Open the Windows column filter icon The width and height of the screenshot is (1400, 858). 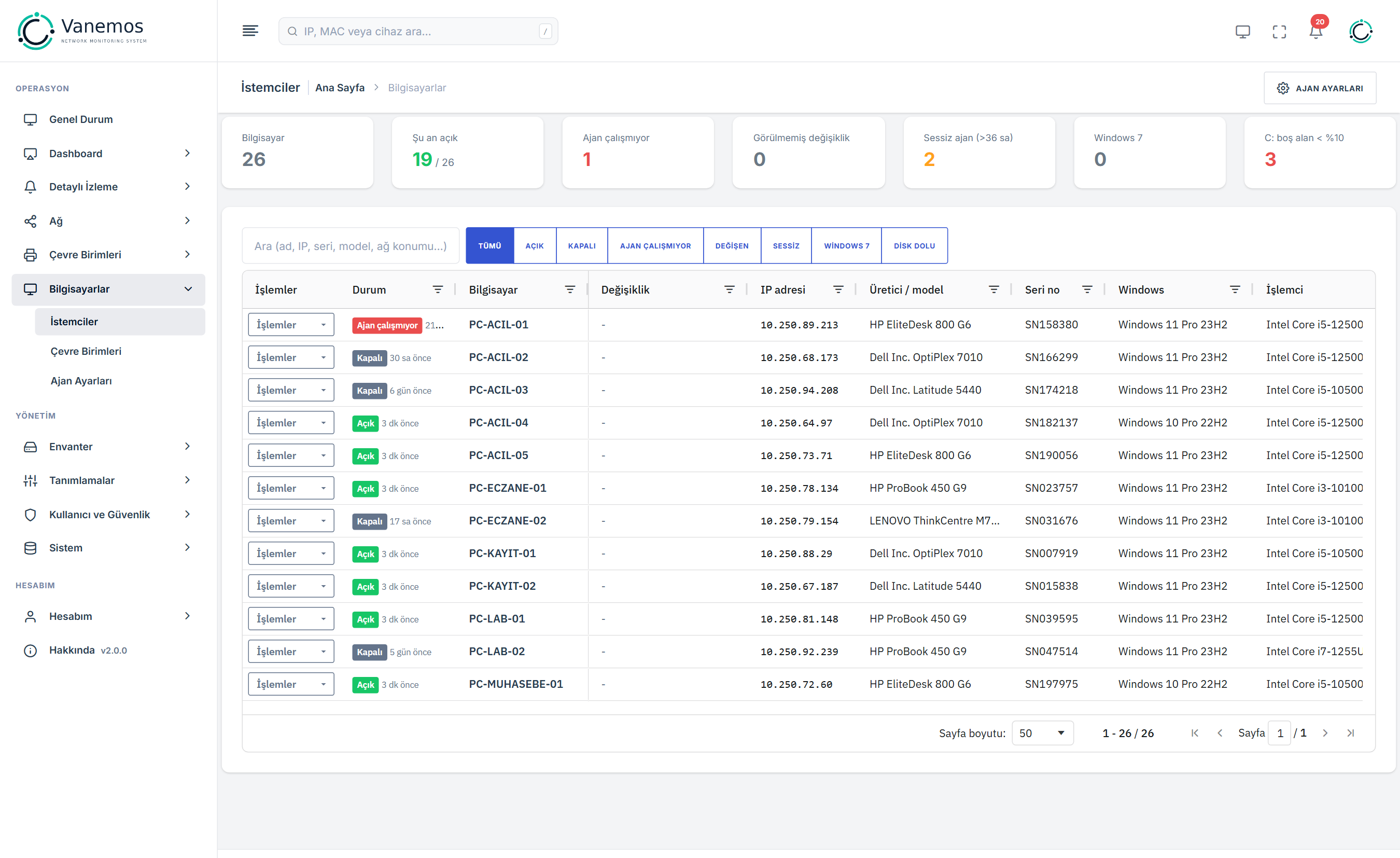coord(1235,289)
